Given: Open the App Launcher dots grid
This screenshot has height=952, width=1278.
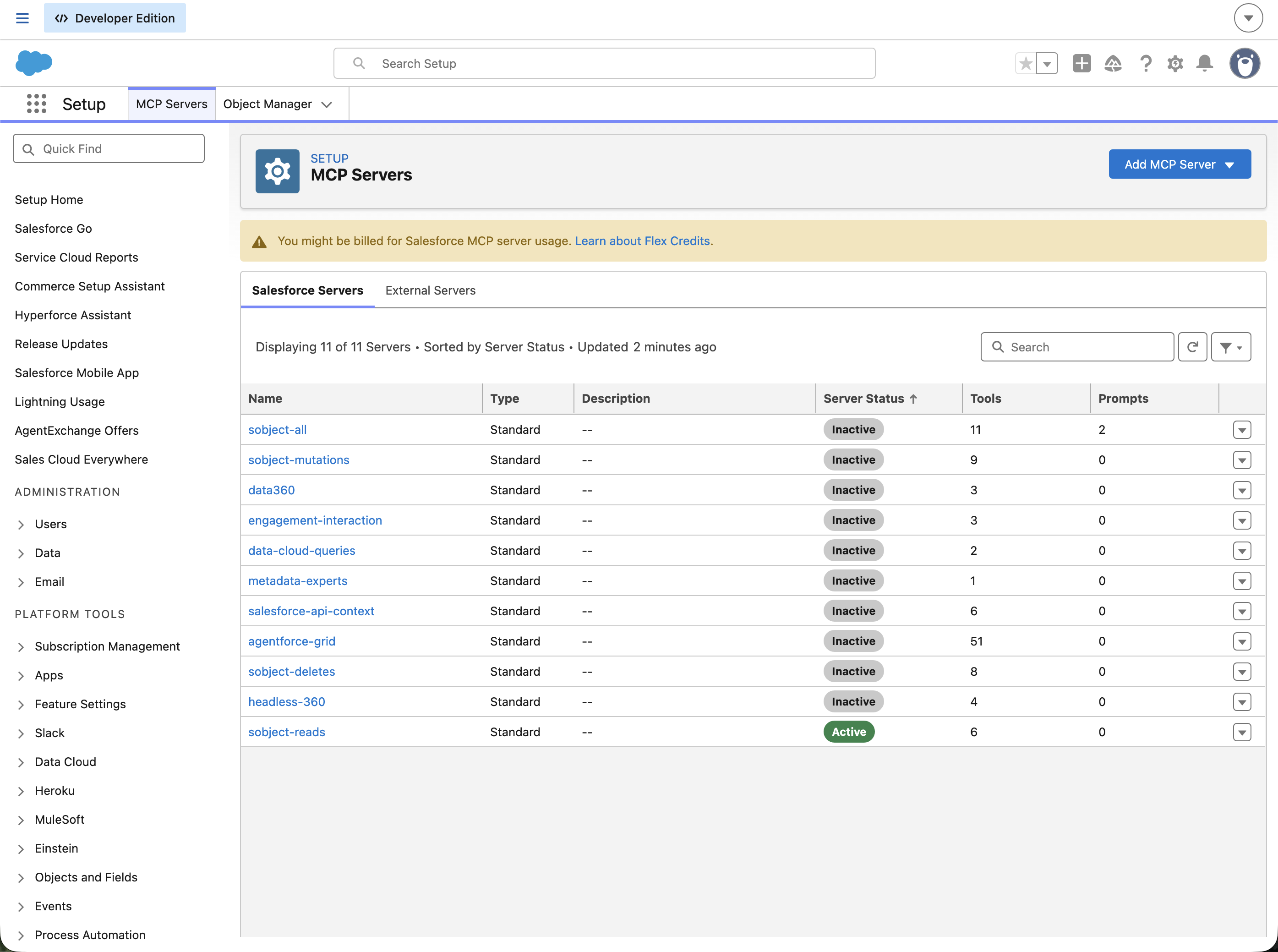Looking at the screenshot, I should [x=36, y=104].
